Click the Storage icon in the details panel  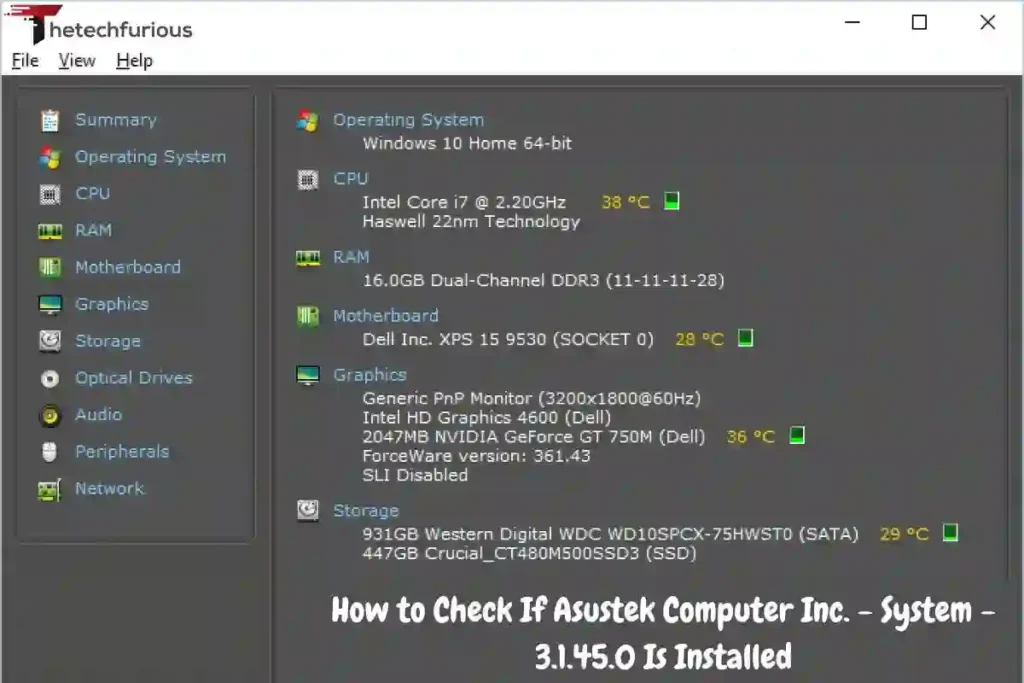307,510
